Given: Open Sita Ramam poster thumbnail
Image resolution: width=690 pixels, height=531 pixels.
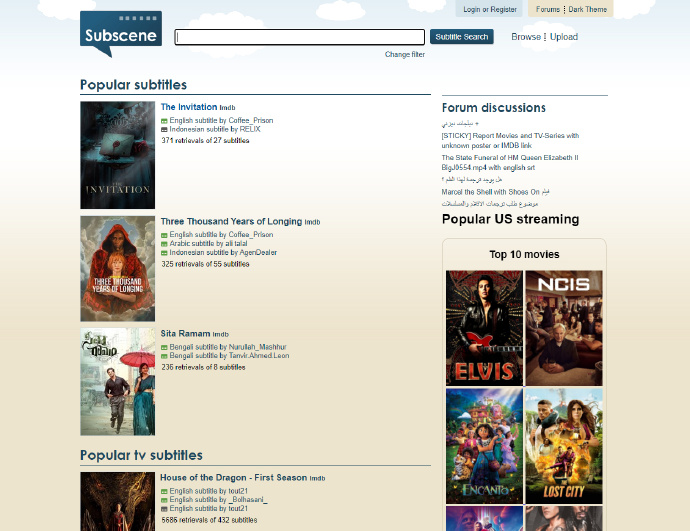Looking at the screenshot, I should click(117, 381).
